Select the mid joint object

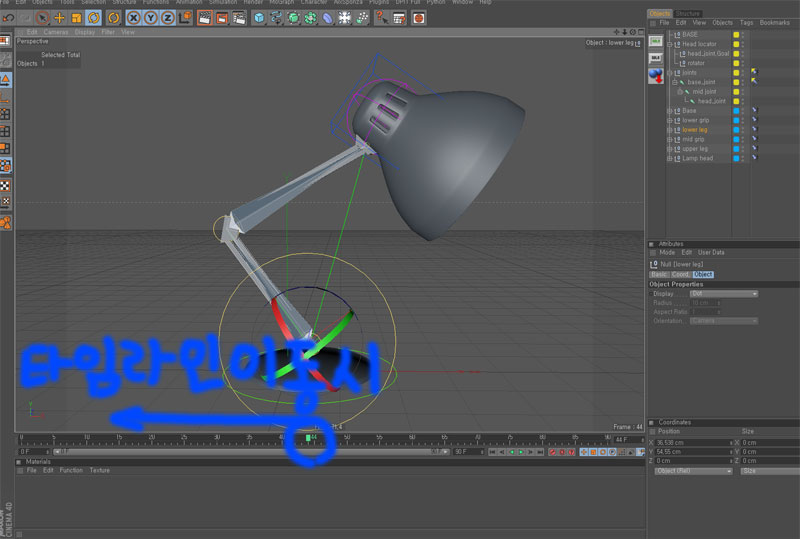704,92
